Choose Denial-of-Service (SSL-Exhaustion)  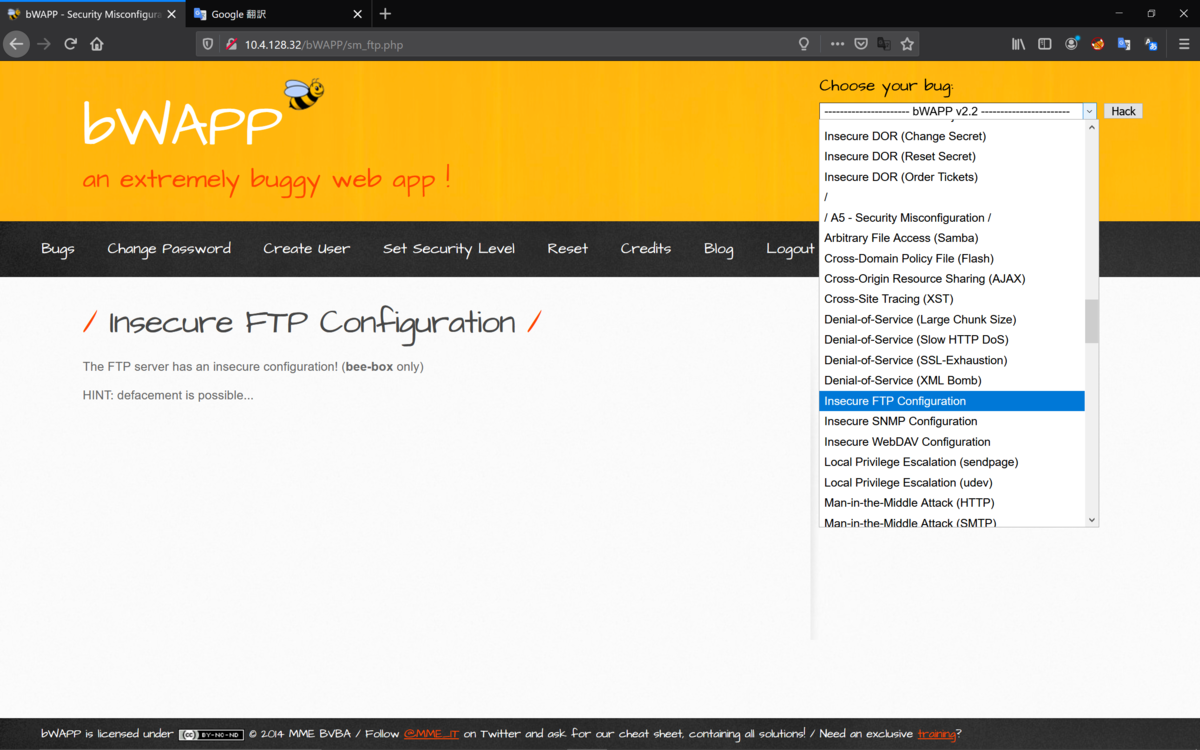pyautogui.click(x=952, y=360)
